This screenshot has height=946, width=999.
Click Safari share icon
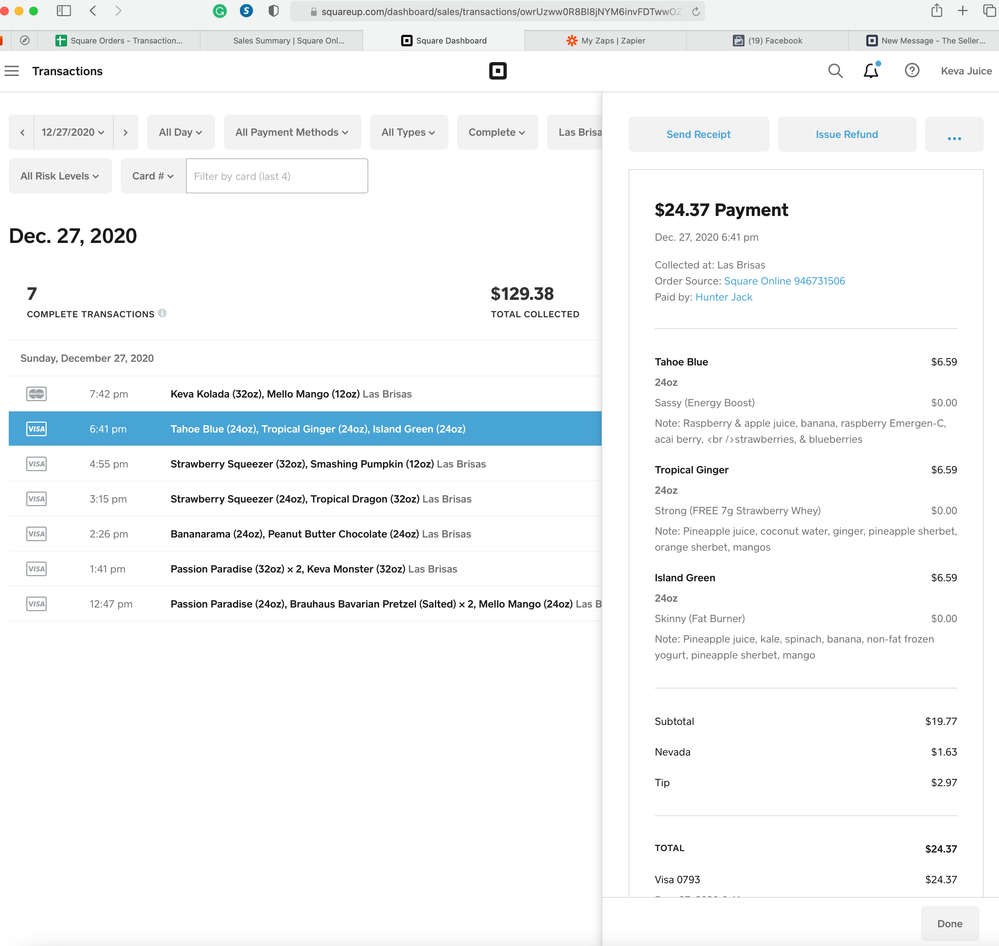click(936, 11)
